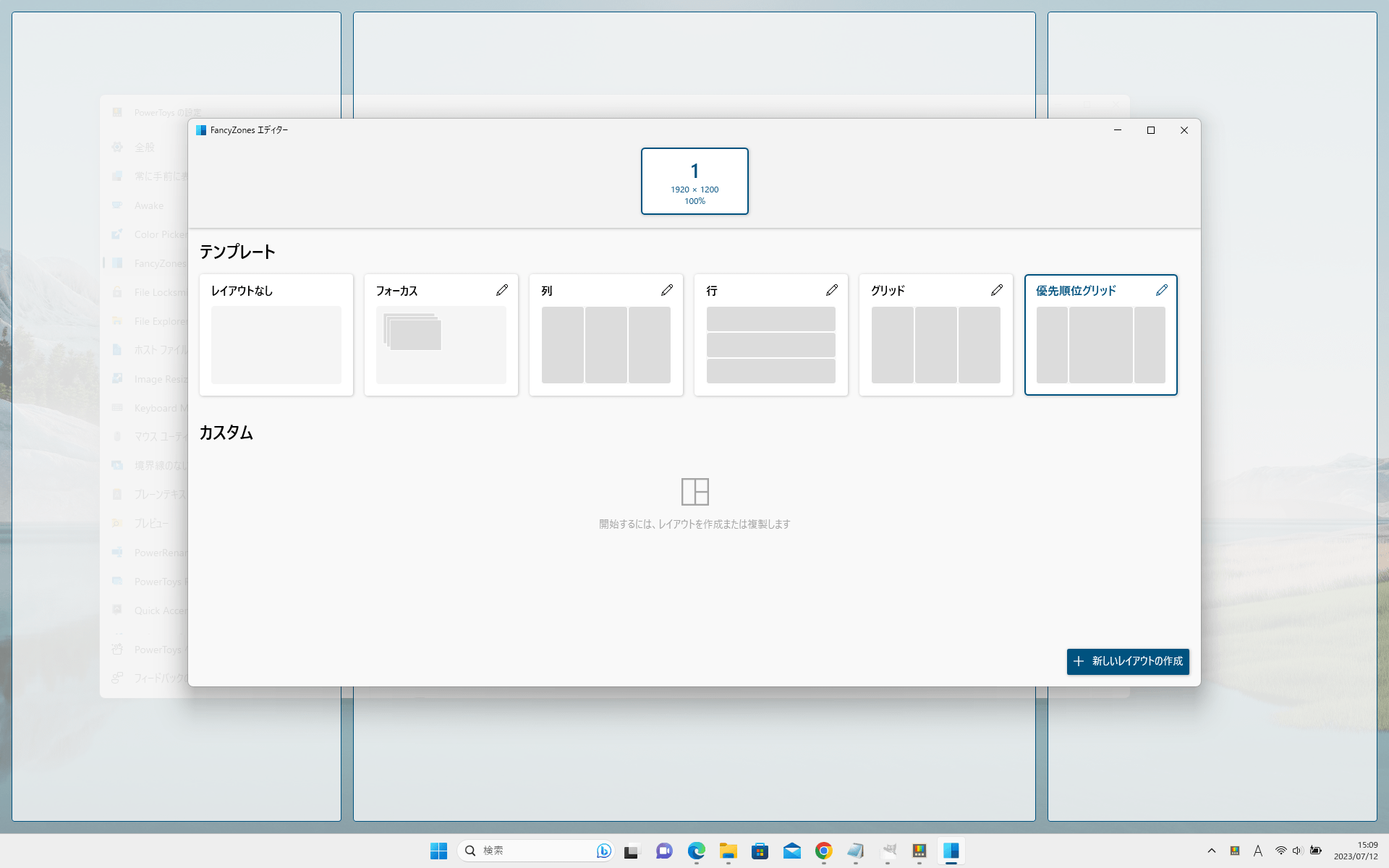
Task: Maximize the FancyZones エディター window
Action: (1151, 130)
